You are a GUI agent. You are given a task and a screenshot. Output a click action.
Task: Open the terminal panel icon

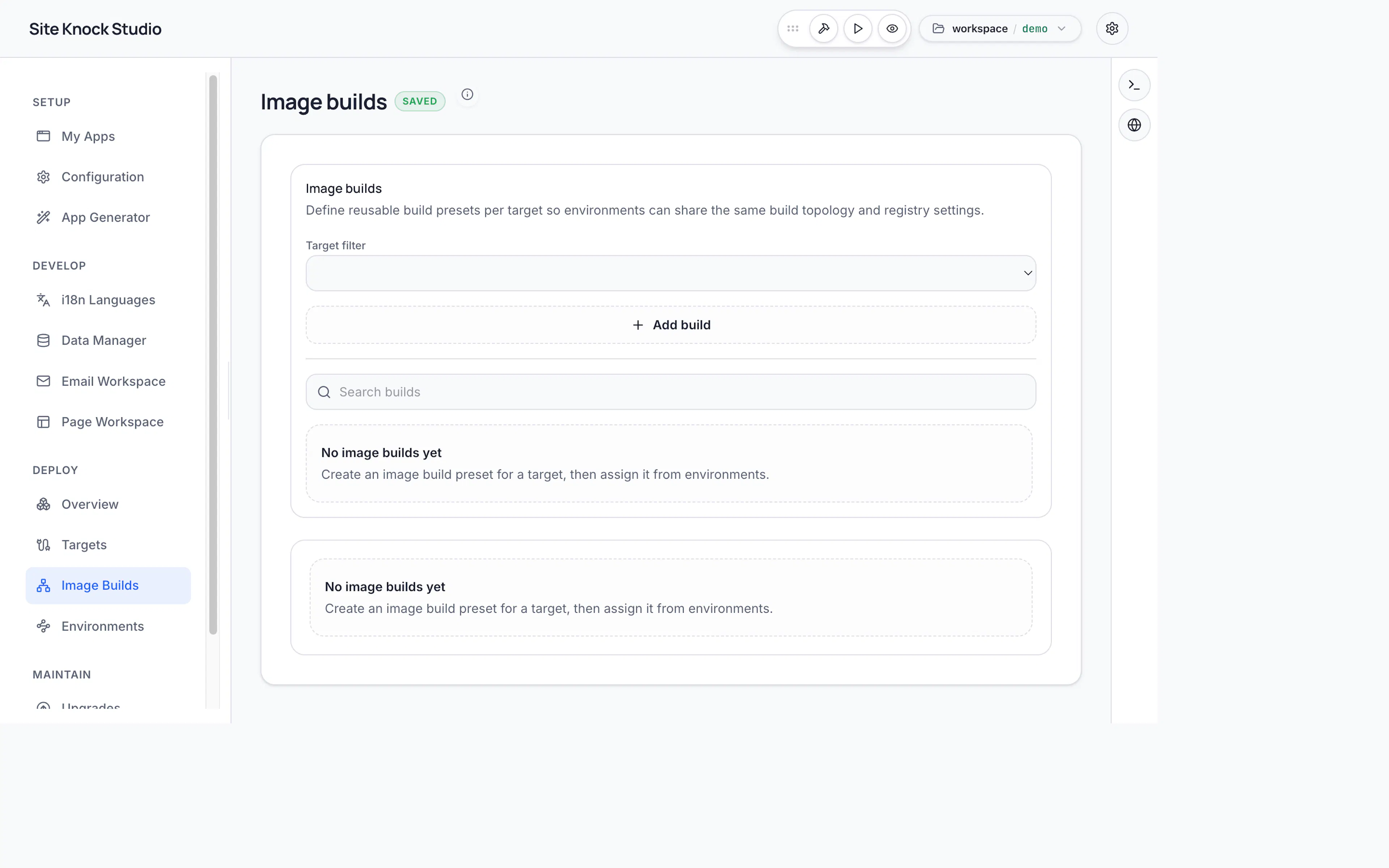(1134, 85)
